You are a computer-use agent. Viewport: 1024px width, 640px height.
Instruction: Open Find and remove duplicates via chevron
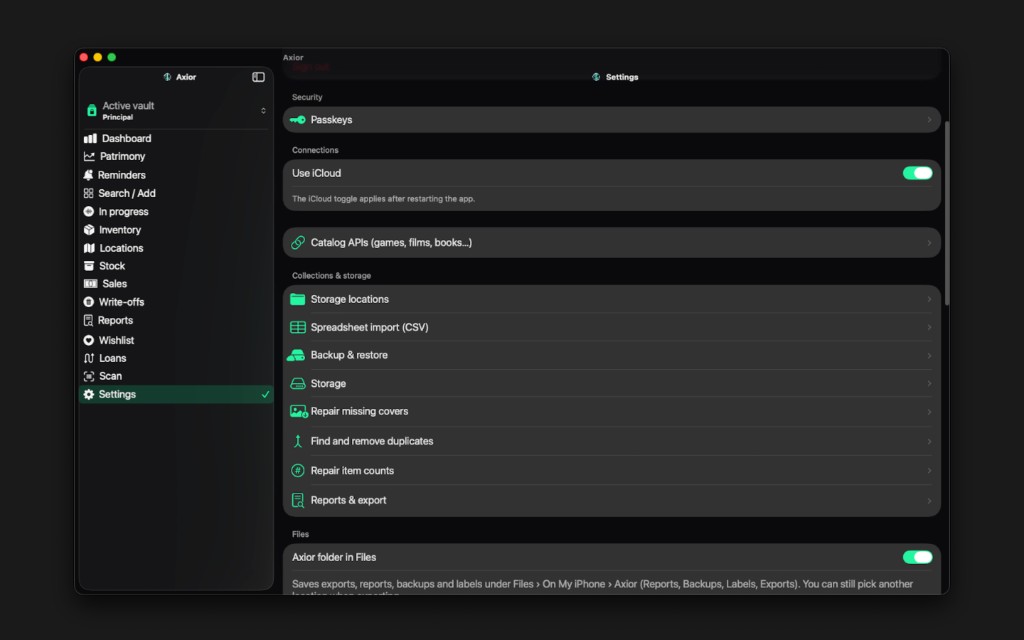tap(929, 441)
